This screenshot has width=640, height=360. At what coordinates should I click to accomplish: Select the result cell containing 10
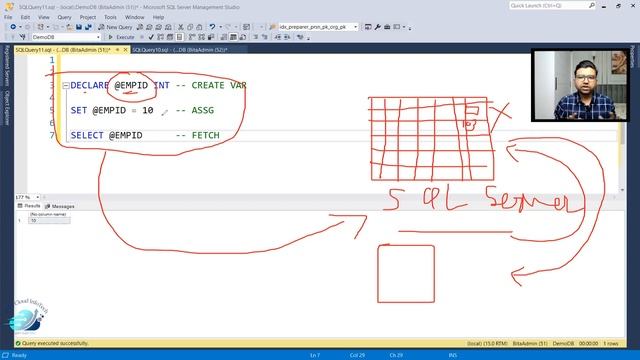point(49,220)
